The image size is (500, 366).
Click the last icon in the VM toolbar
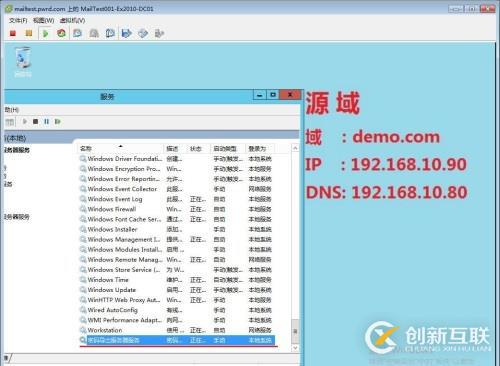(160, 33)
